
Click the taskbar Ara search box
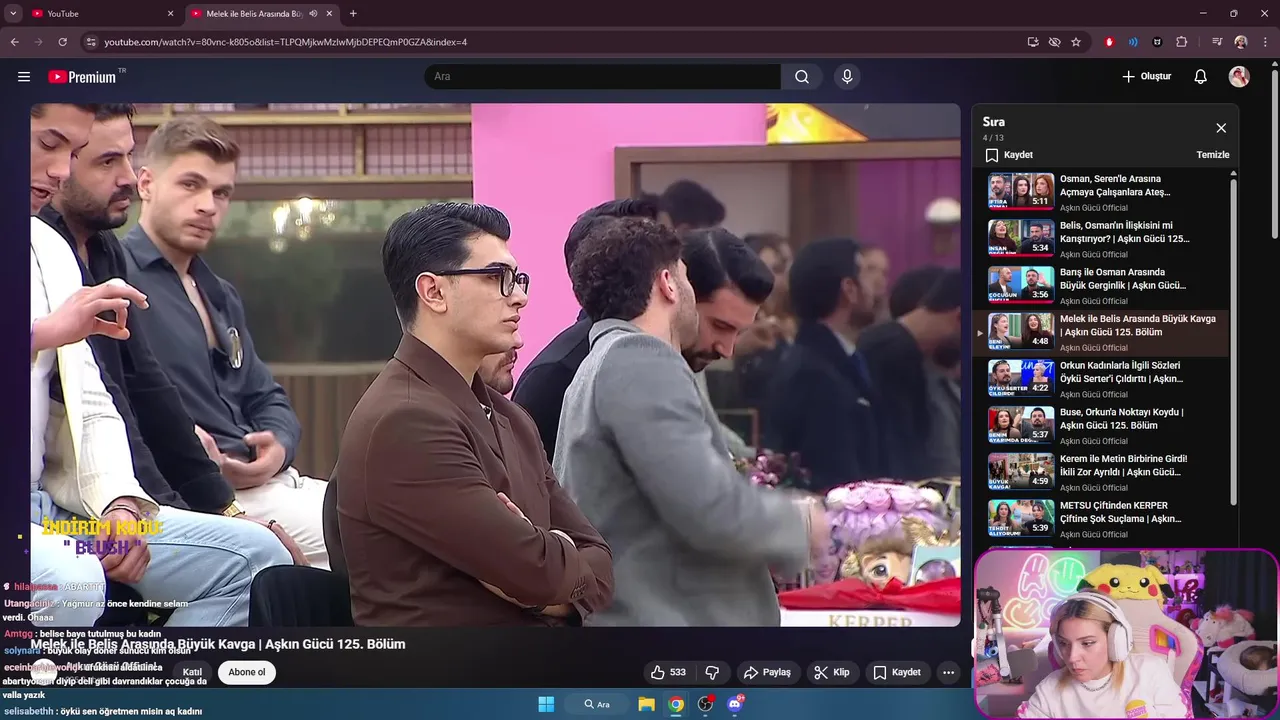(x=598, y=704)
